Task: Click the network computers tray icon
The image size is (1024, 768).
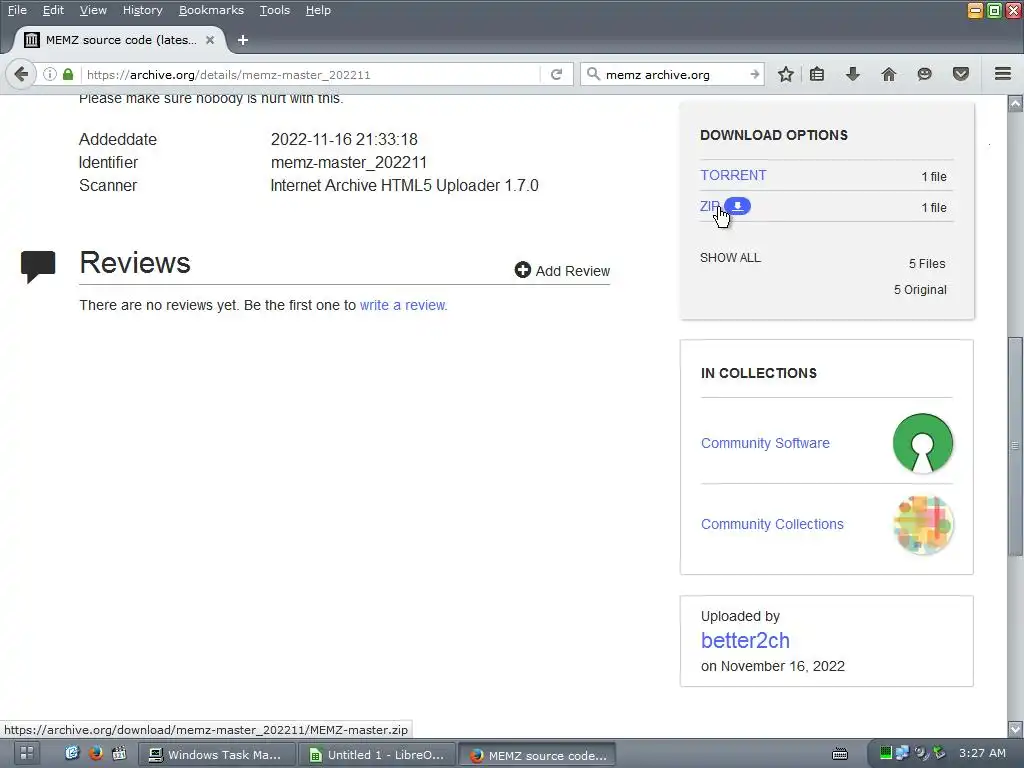Action: 903,752
